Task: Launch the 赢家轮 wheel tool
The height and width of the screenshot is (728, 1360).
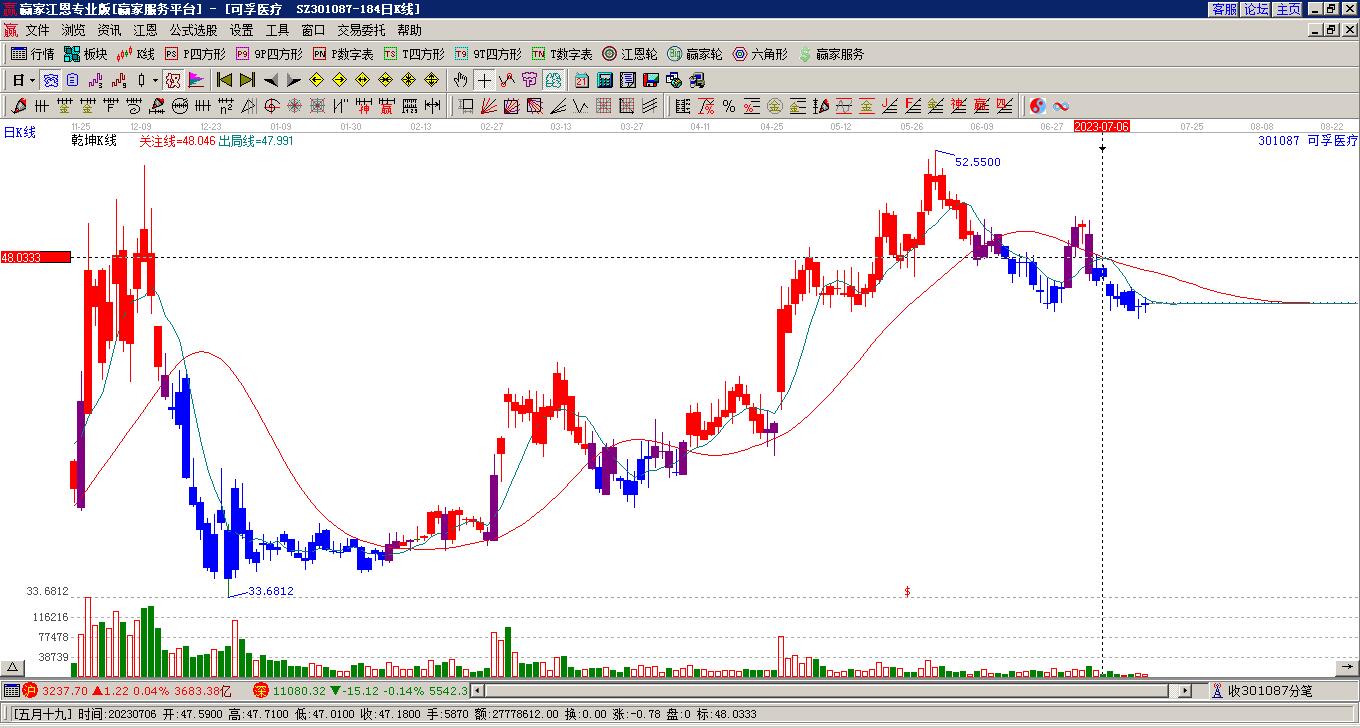Action: coord(695,54)
